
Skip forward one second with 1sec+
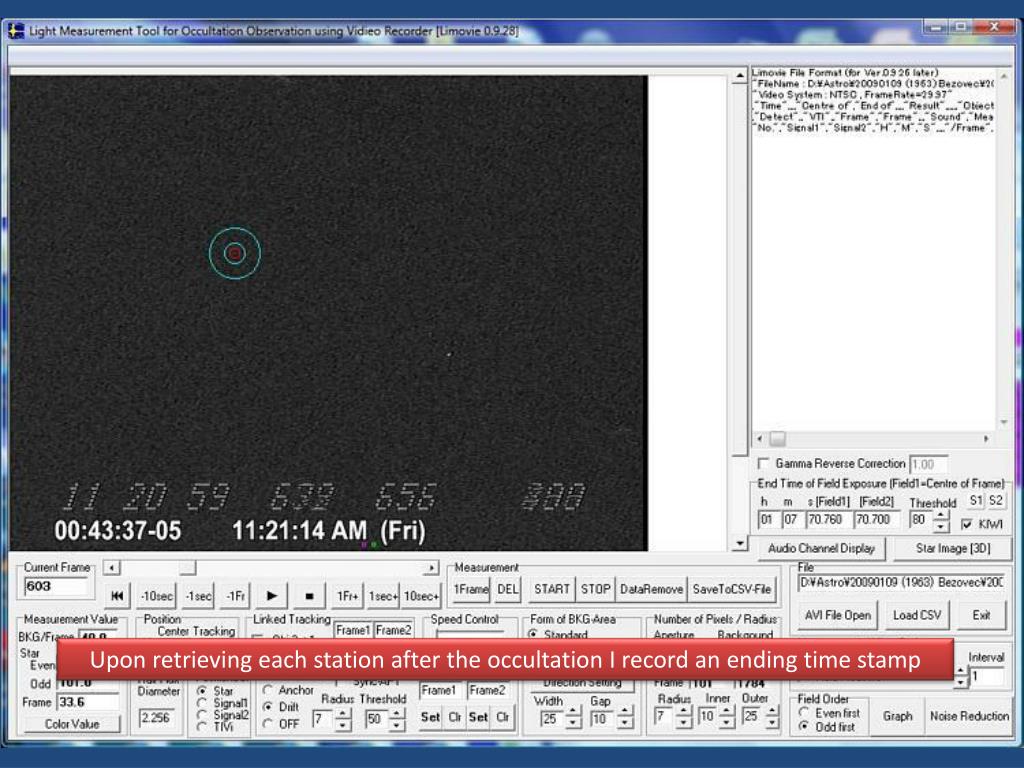point(383,596)
